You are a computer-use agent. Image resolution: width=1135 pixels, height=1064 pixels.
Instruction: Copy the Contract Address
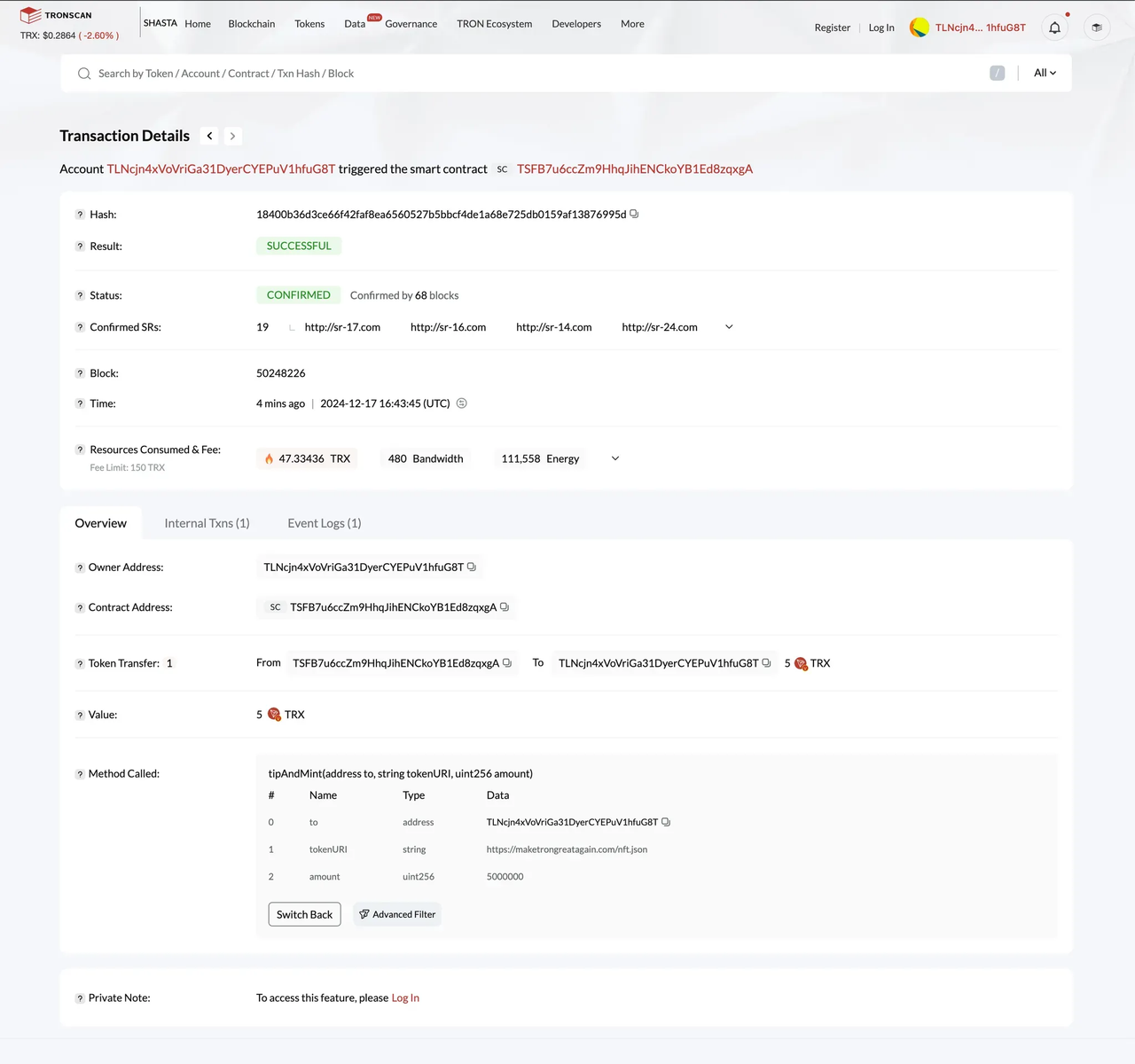[x=505, y=606]
